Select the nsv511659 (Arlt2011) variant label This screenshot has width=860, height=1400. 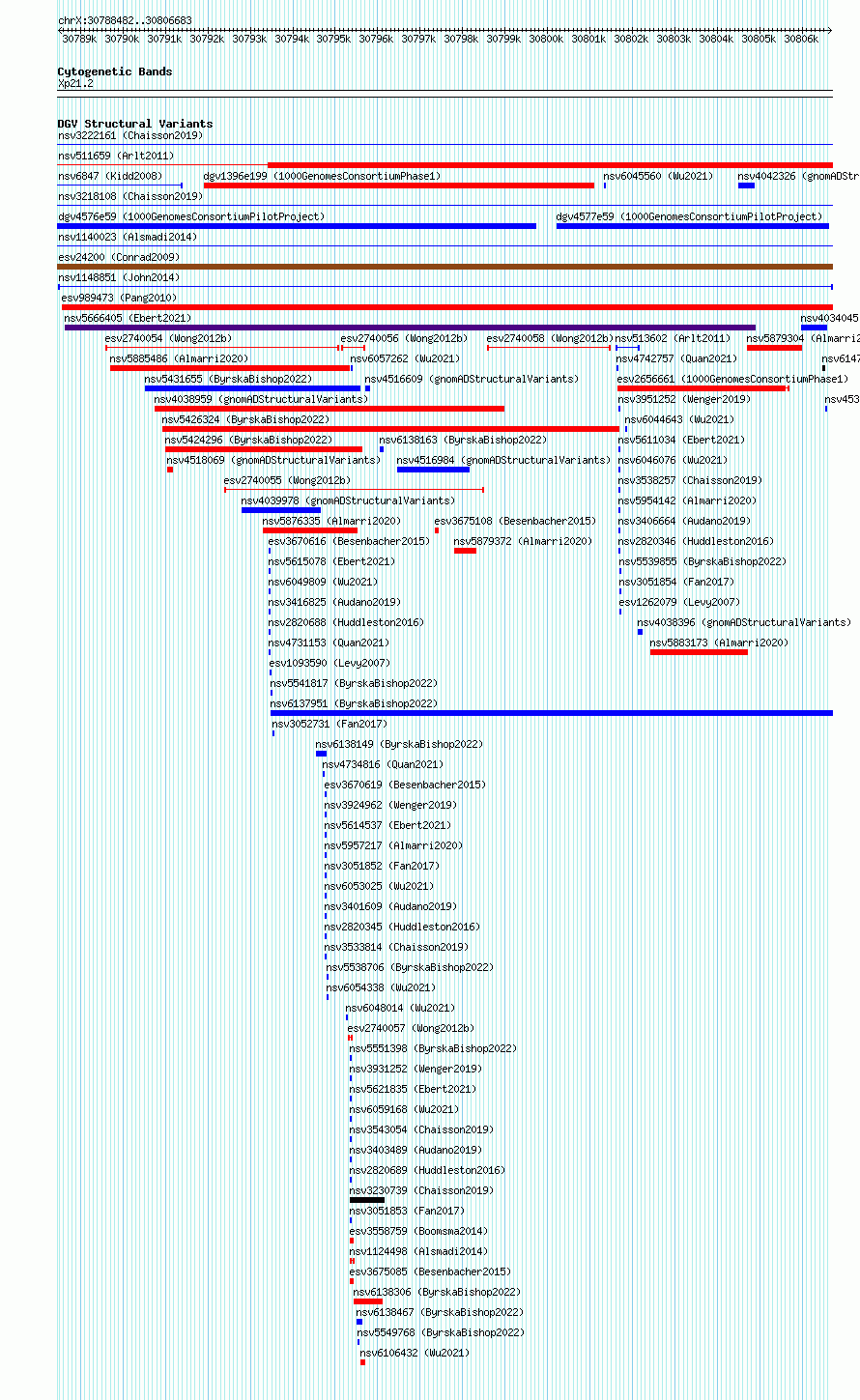point(116,157)
